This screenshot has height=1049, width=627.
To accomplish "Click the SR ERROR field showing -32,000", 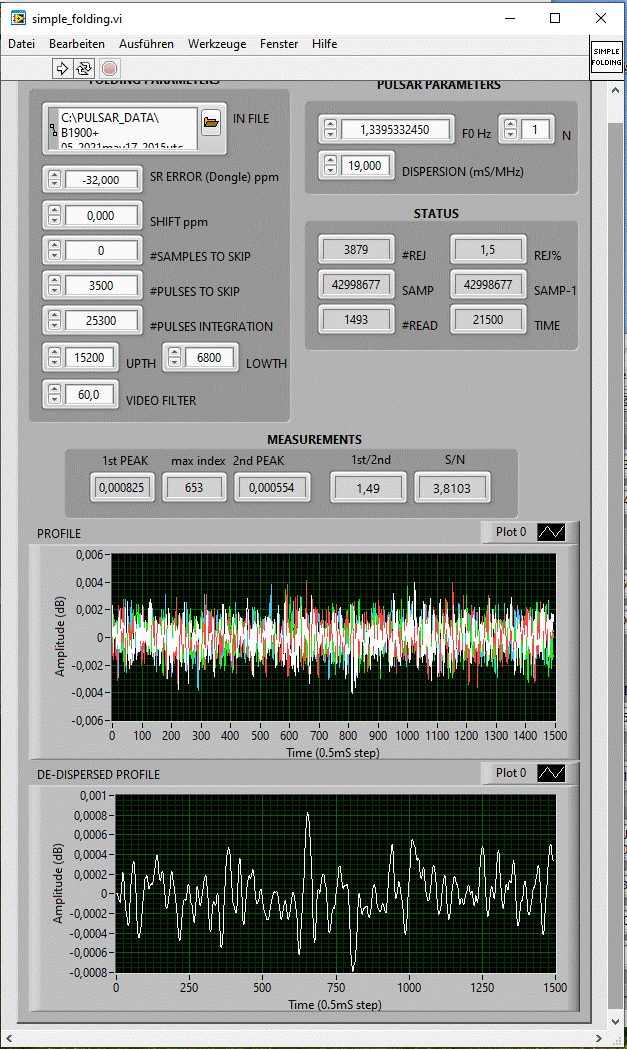I will coord(101,179).
